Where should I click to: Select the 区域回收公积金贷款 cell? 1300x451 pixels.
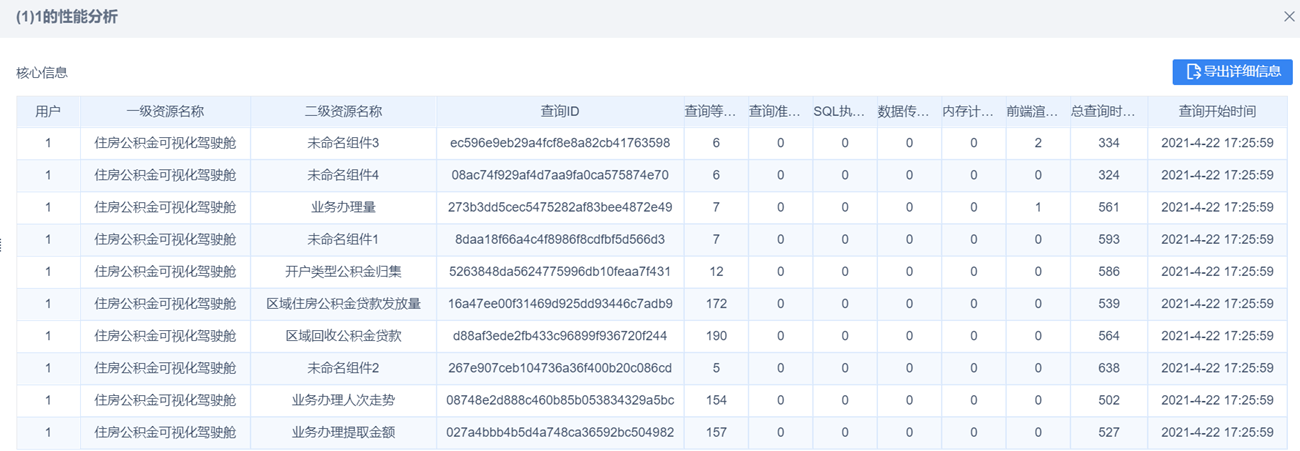[x=343, y=336]
